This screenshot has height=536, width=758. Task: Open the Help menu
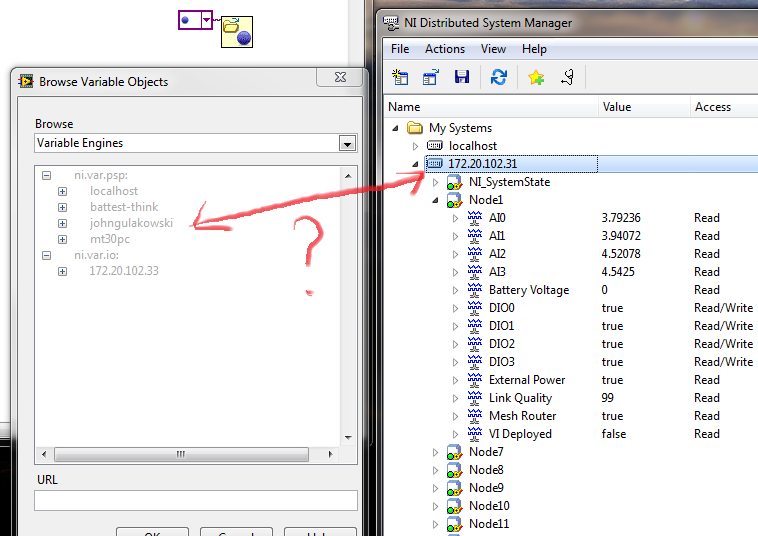pos(534,49)
